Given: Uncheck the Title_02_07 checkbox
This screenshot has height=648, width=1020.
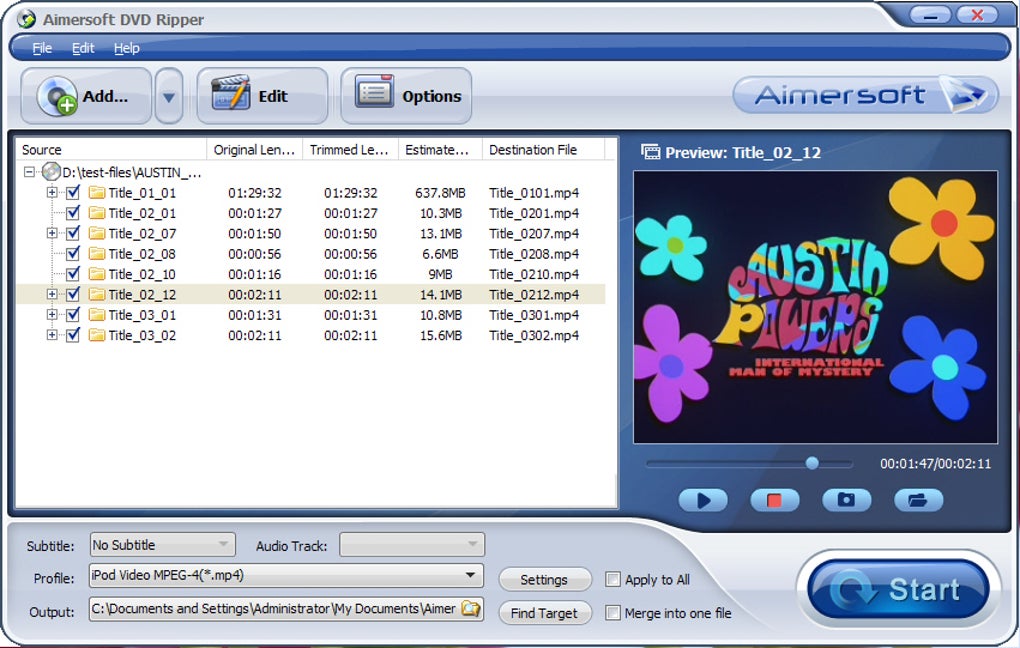Looking at the screenshot, I should [73, 233].
